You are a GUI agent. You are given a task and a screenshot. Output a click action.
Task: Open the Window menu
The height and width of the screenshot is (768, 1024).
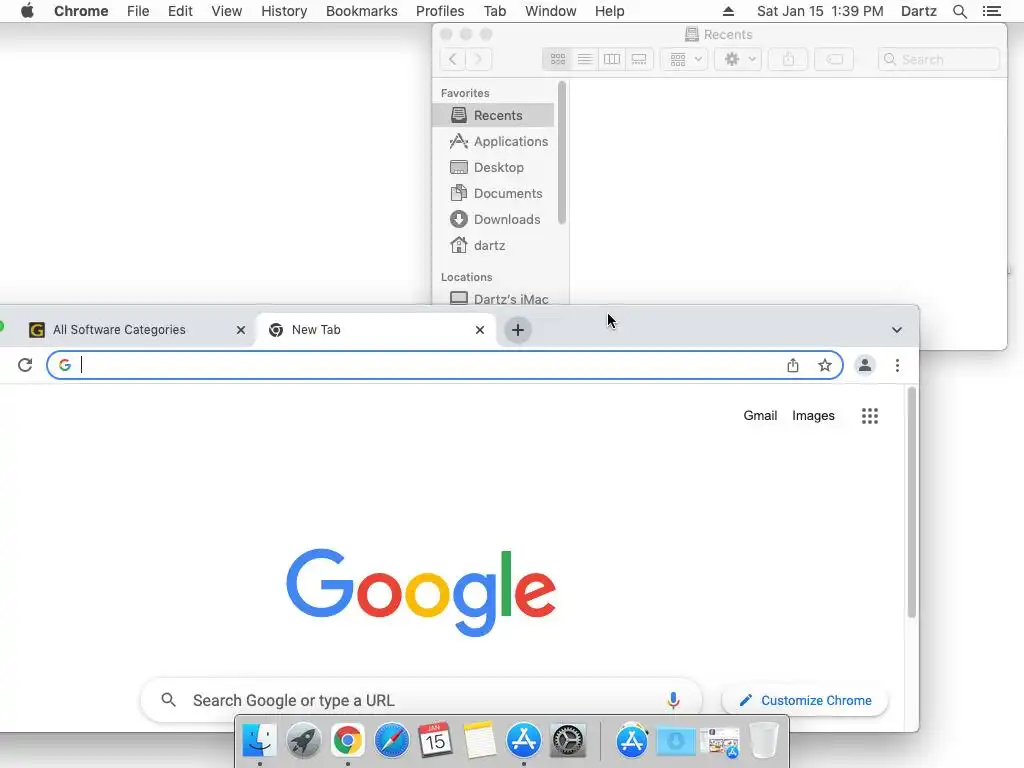(551, 11)
